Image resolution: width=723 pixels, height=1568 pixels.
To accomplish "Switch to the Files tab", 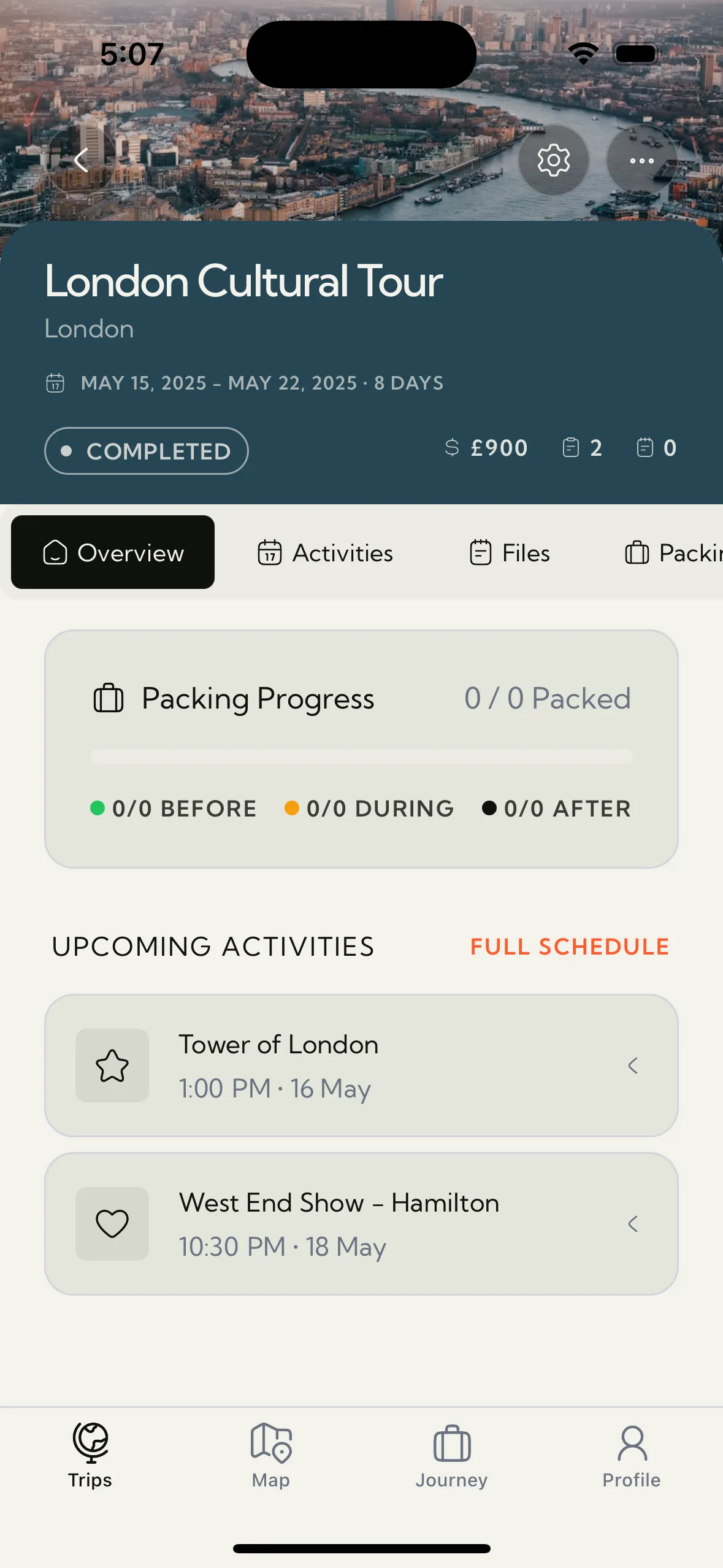I will pos(510,553).
